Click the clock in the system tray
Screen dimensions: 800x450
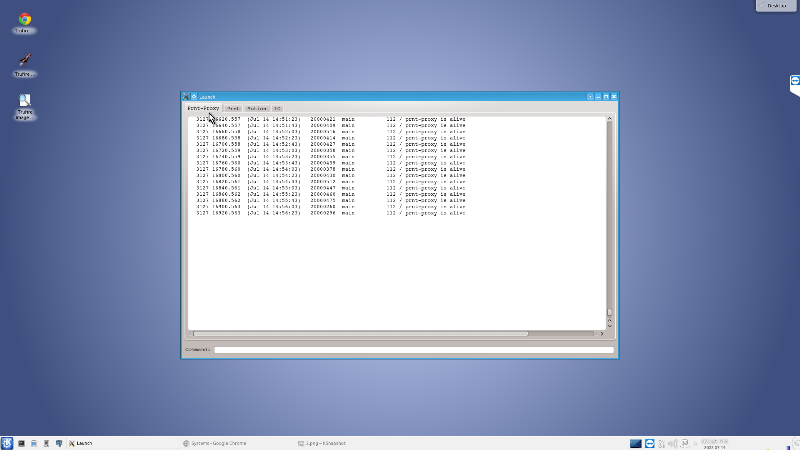click(716, 442)
